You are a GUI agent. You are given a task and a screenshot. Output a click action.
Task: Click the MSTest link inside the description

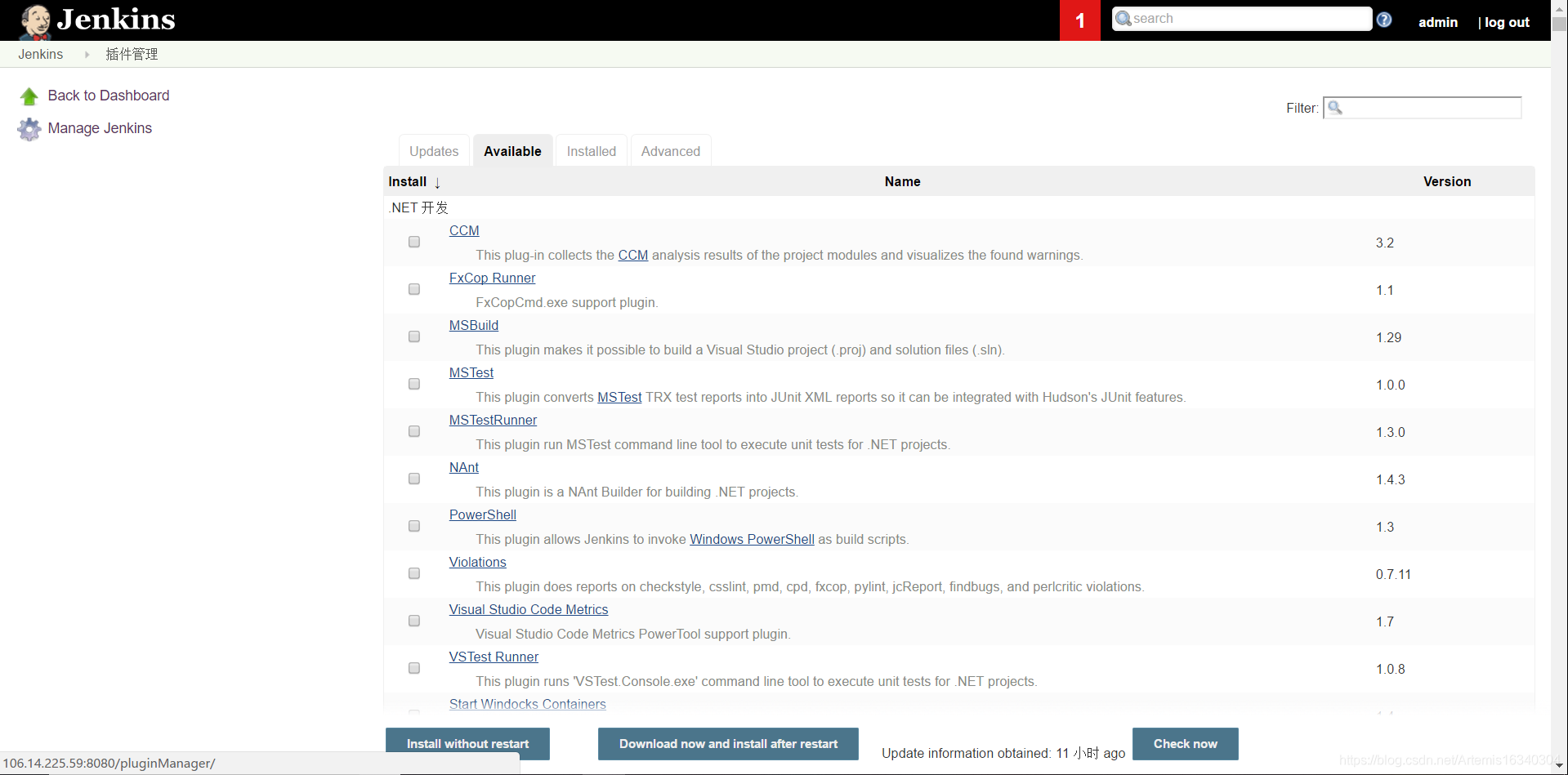point(619,398)
